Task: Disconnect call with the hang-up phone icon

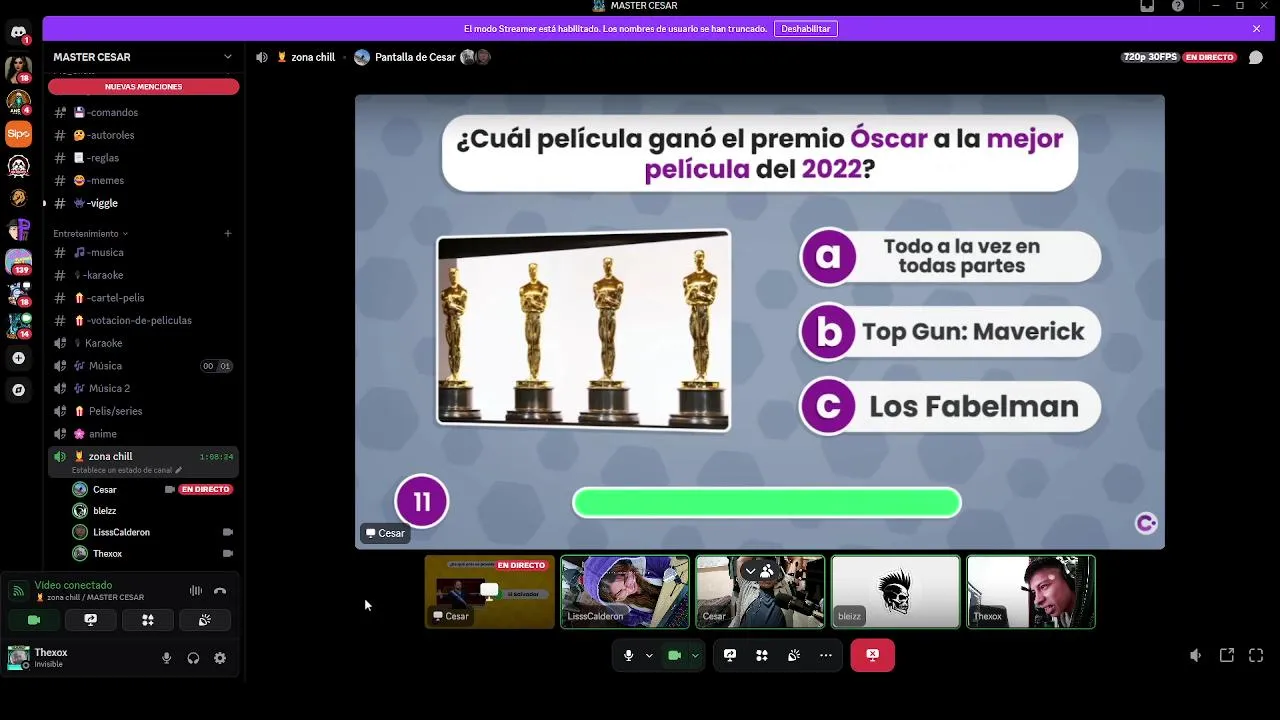Action: tap(220, 591)
